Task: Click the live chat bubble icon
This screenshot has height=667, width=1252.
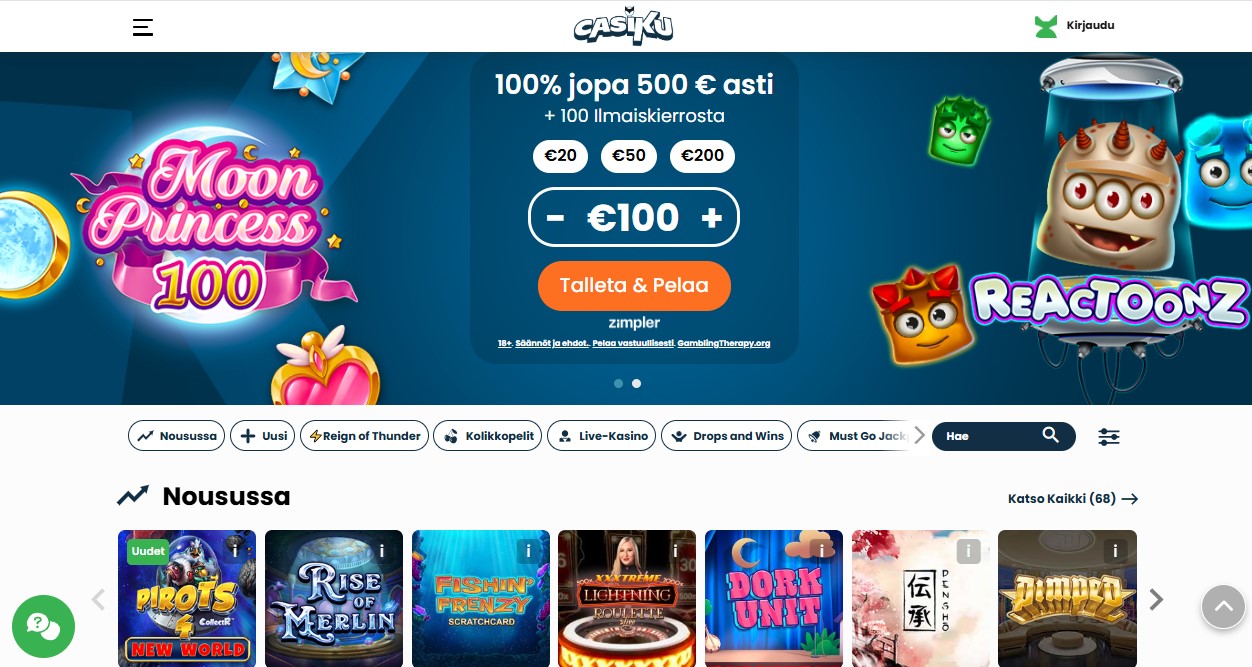Action: [43, 626]
